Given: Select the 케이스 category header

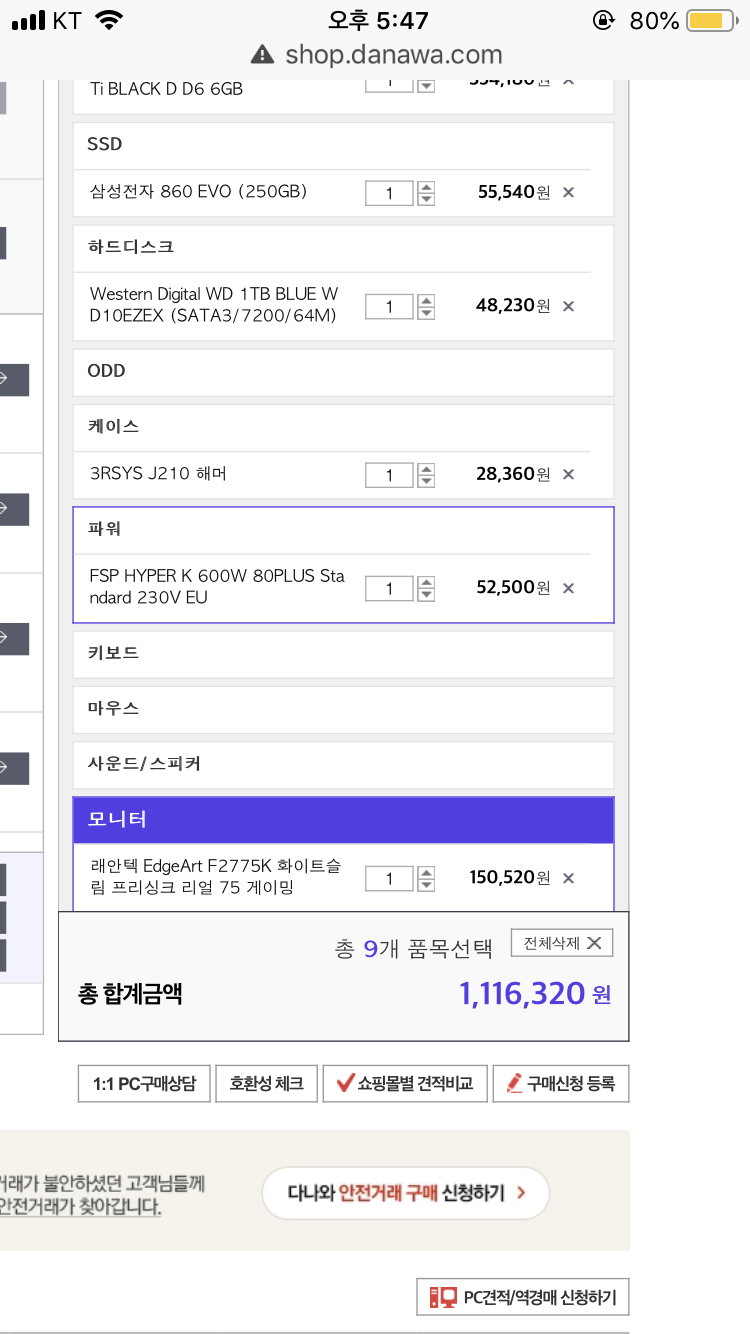Looking at the screenshot, I should point(343,427).
